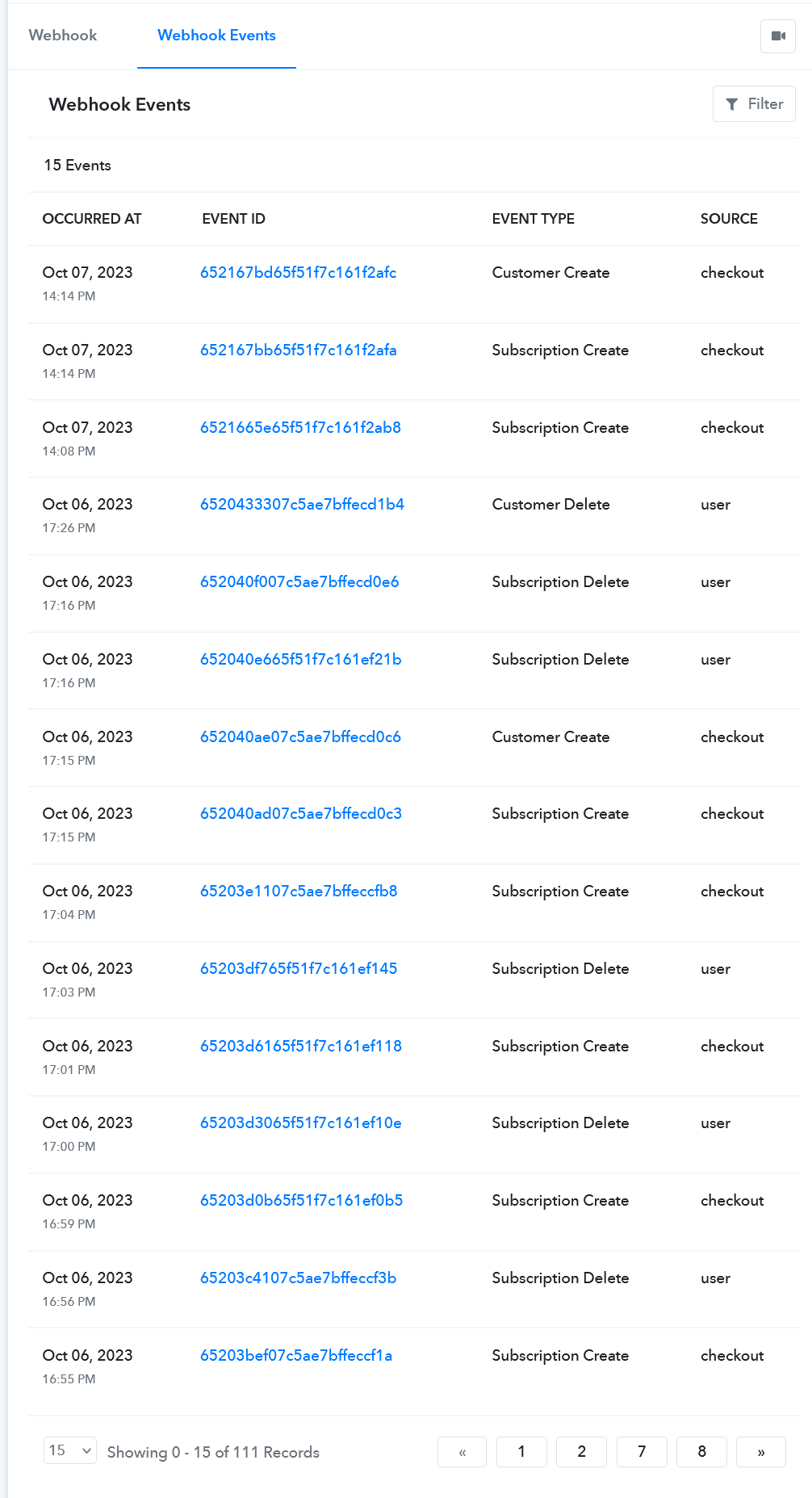Go to page 8 of records
The image size is (812, 1498).
702,1452
